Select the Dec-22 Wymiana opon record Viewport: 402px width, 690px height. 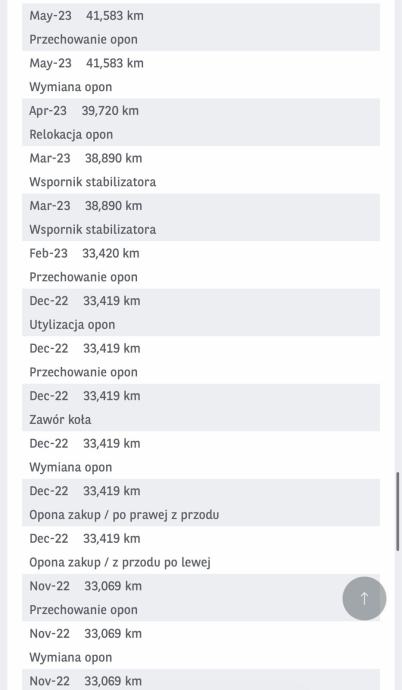click(201, 455)
